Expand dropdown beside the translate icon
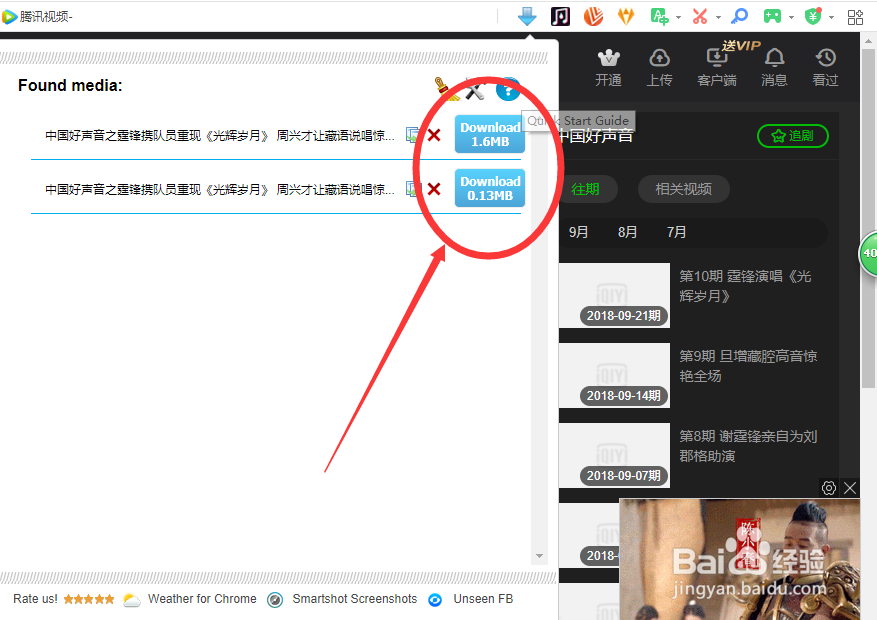This screenshot has width=877, height=620. tap(678, 17)
